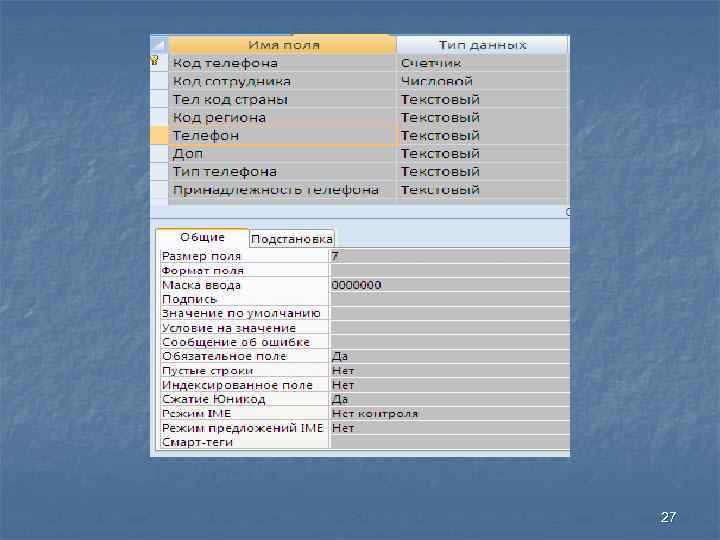Click the row selector of Доп row

pos(159,153)
